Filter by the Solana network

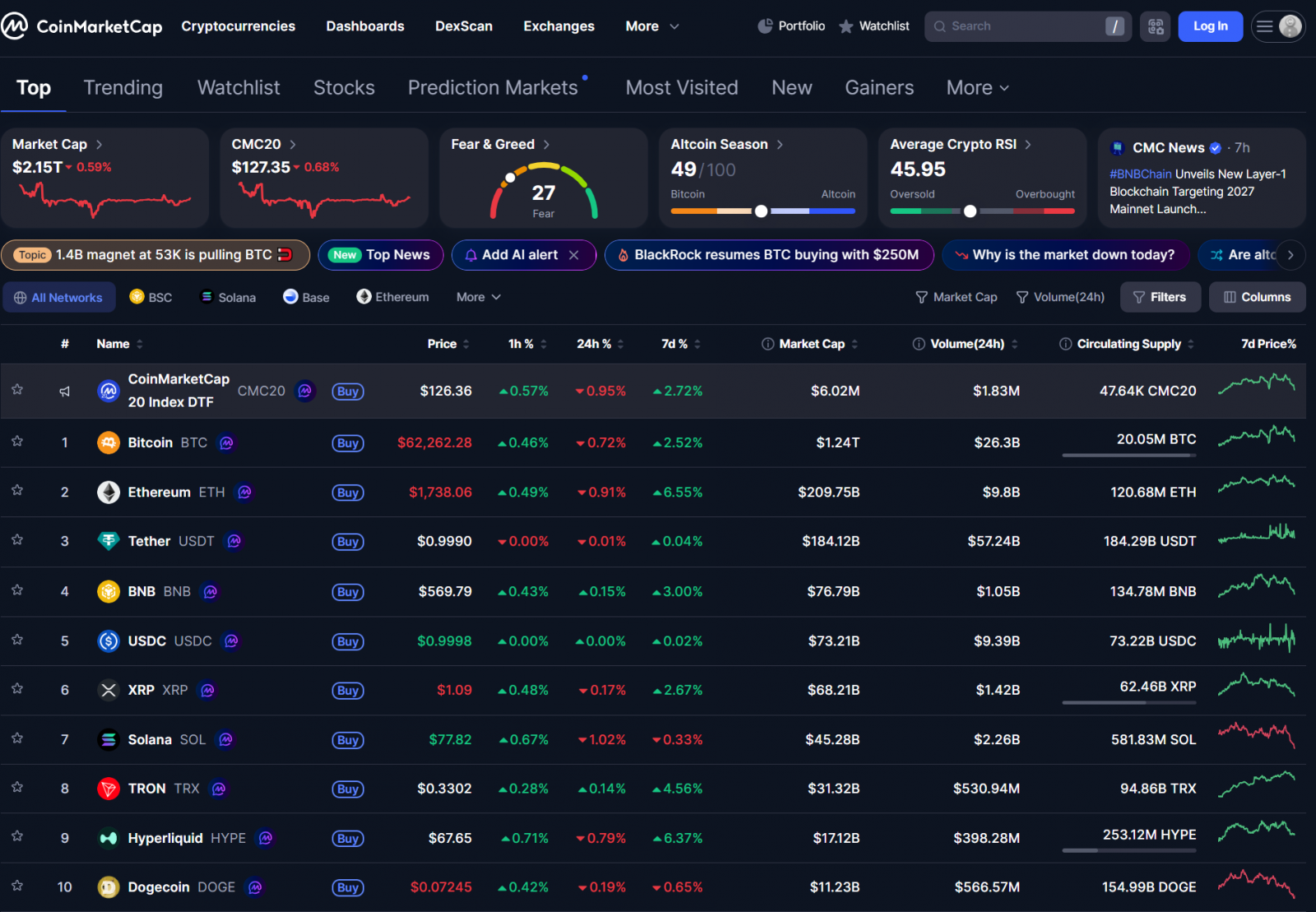click(229, 297)
